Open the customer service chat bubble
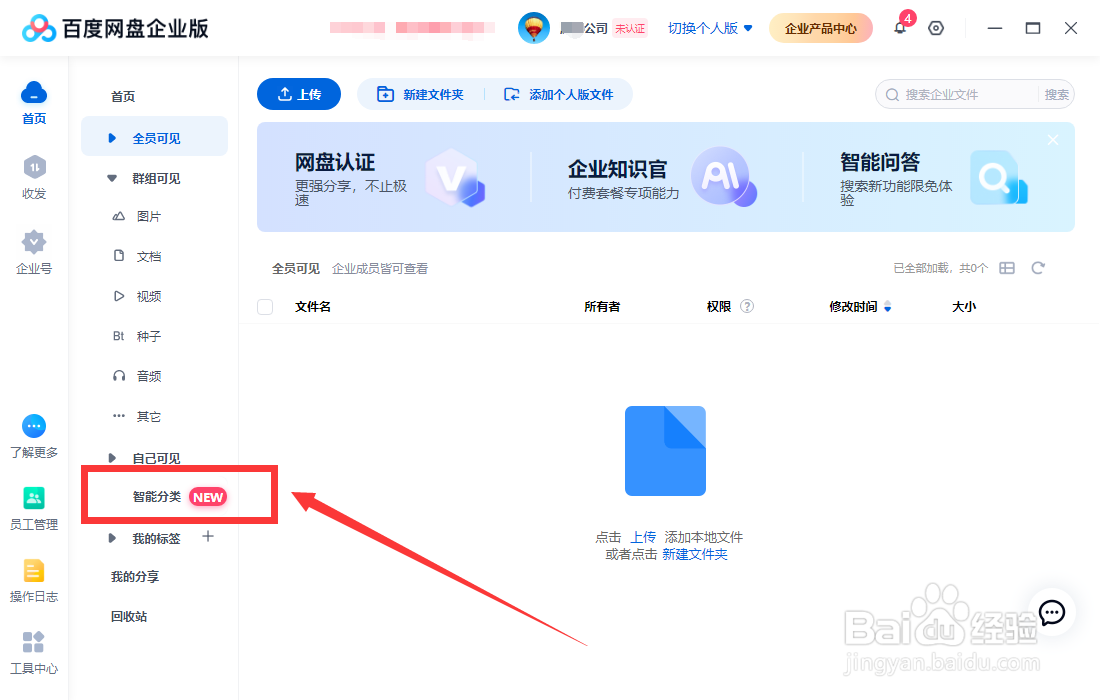 (x=1051, y=613)
